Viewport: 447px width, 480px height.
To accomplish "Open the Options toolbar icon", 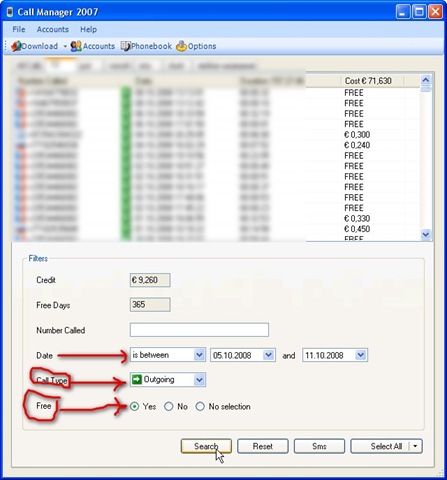I will [181, 46].
